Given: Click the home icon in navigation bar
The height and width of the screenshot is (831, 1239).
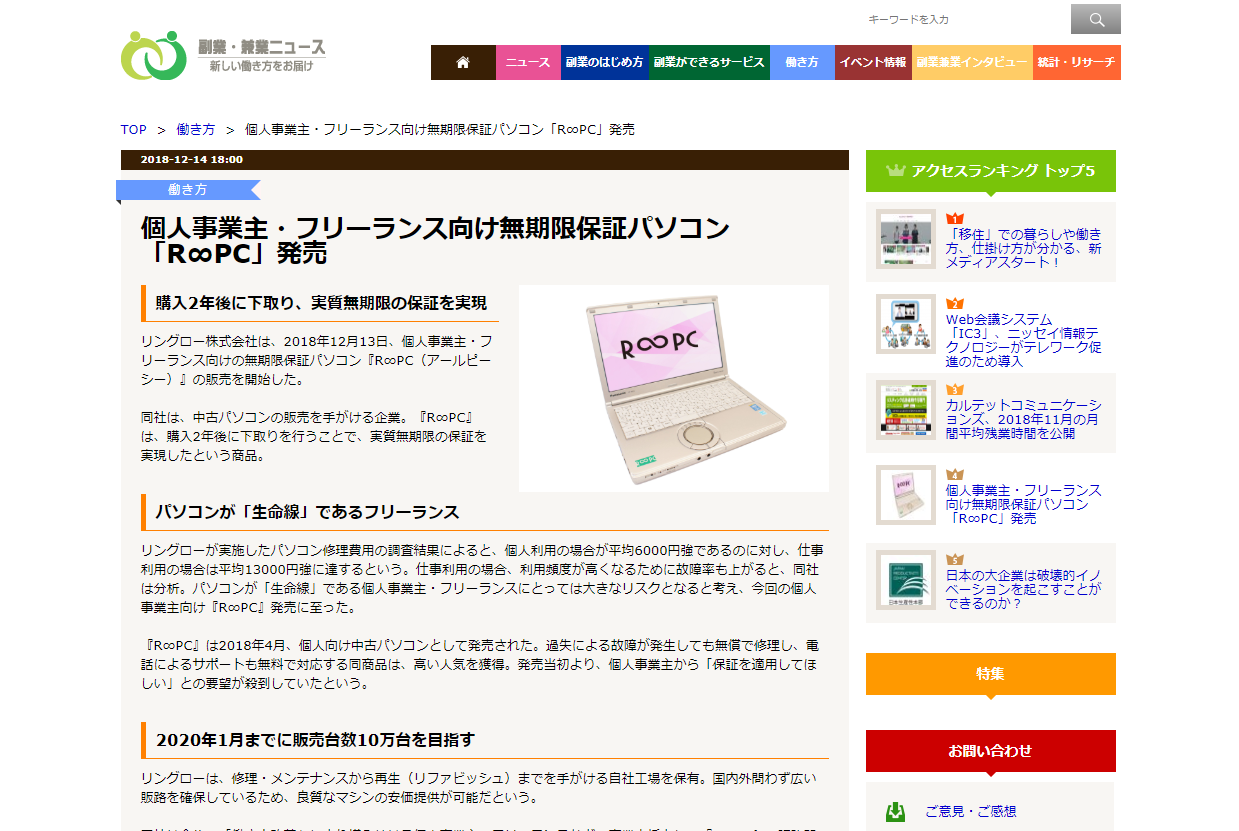Looking at the screenshot, I should pyautogui.click(x=462, y=62).
